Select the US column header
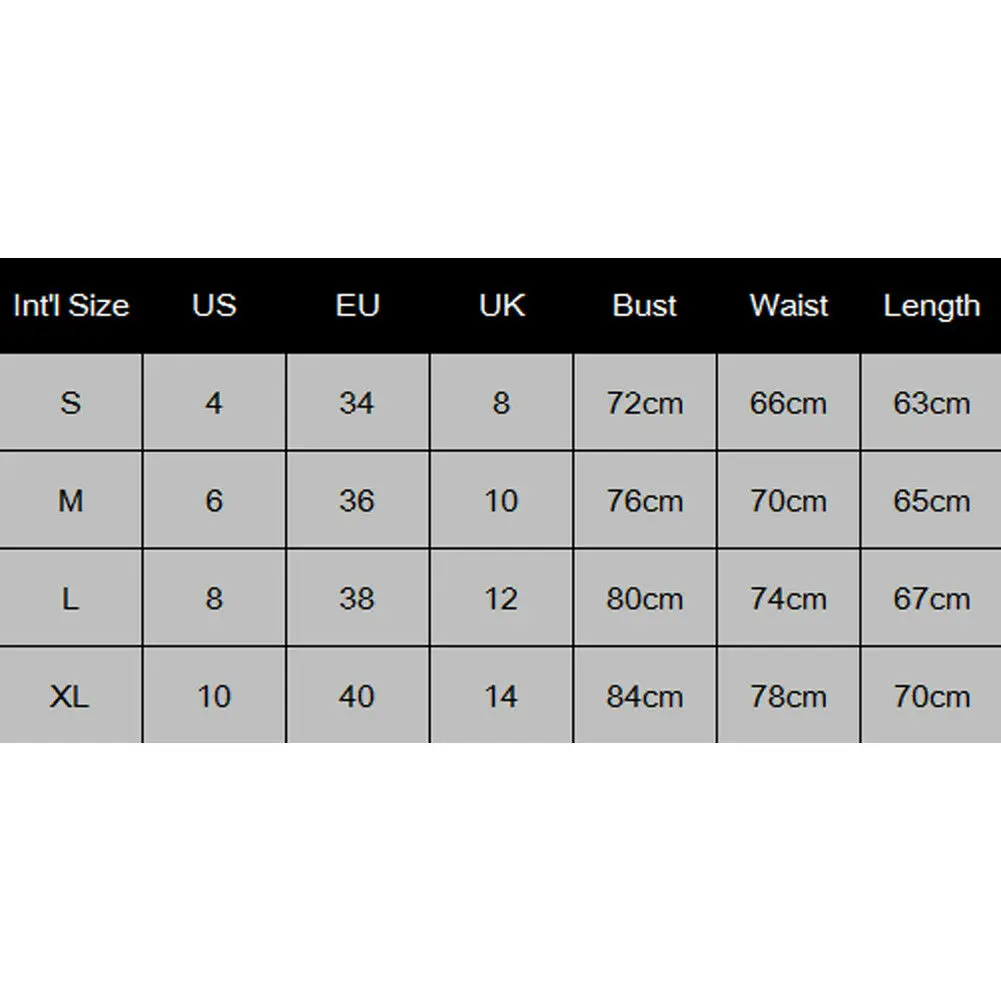 214,306
